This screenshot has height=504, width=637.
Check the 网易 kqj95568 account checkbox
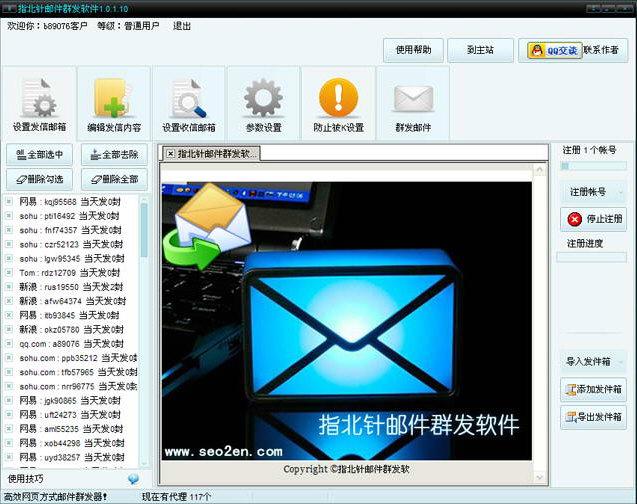point(9,201)
